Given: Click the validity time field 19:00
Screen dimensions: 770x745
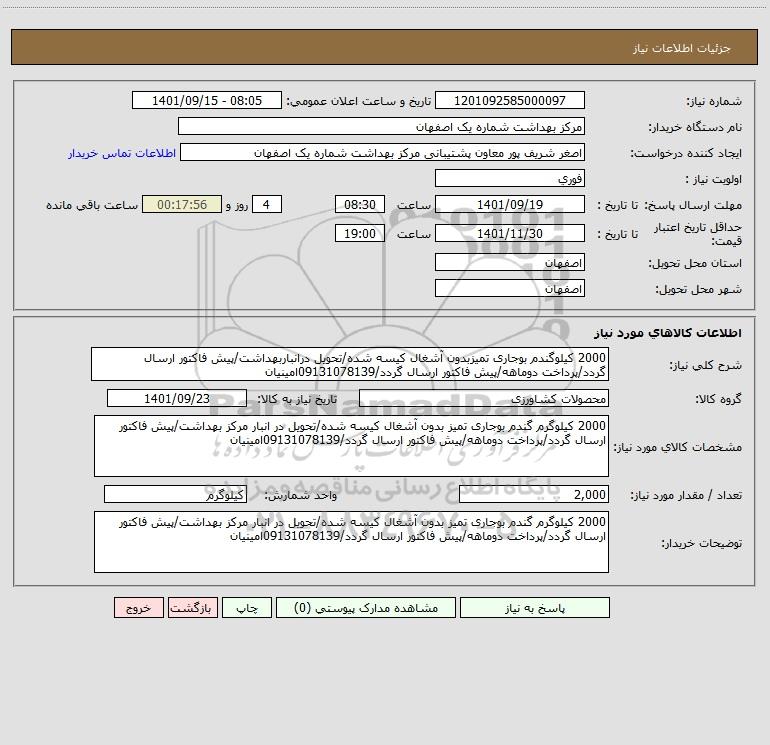Looking at the screenshot, I should [359, 233].
